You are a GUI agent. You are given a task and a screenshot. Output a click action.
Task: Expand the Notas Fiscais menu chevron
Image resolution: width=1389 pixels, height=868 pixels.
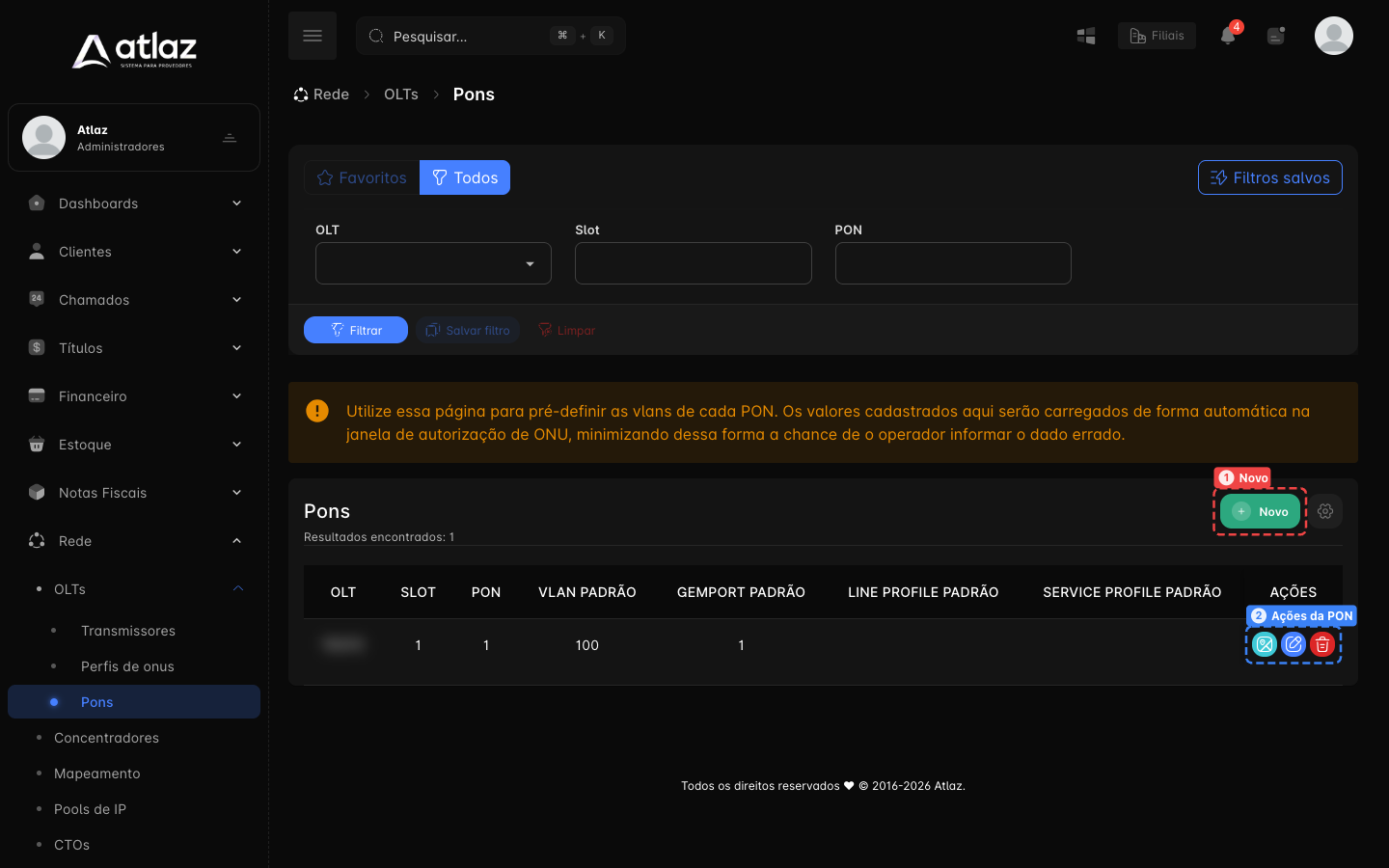236,492
